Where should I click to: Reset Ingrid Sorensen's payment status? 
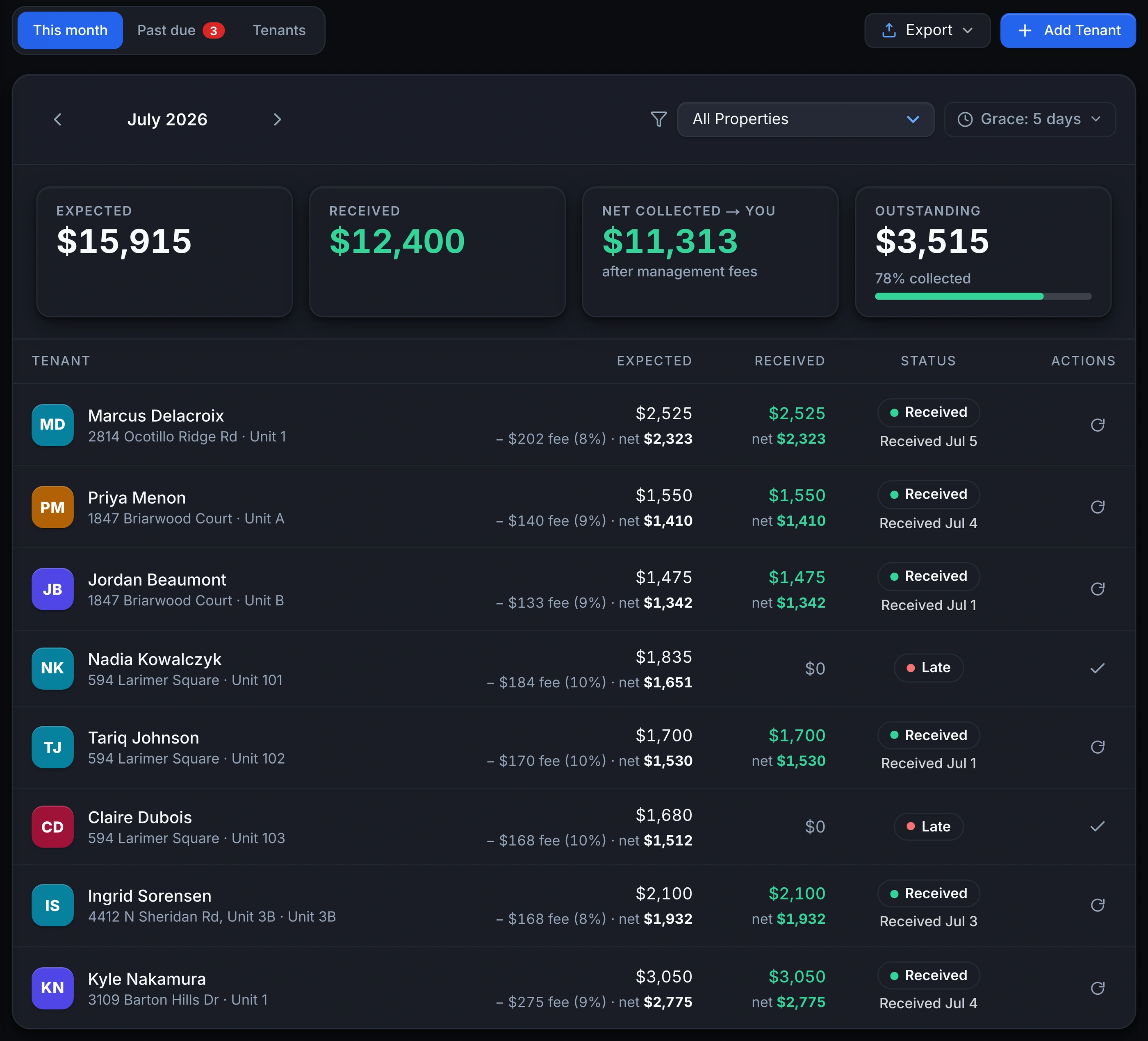(1097, 905)
